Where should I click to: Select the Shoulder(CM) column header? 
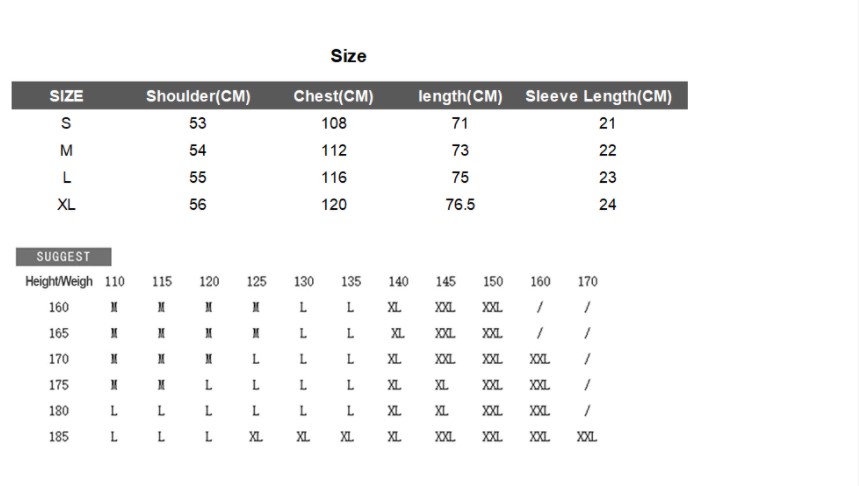point(198,96)
